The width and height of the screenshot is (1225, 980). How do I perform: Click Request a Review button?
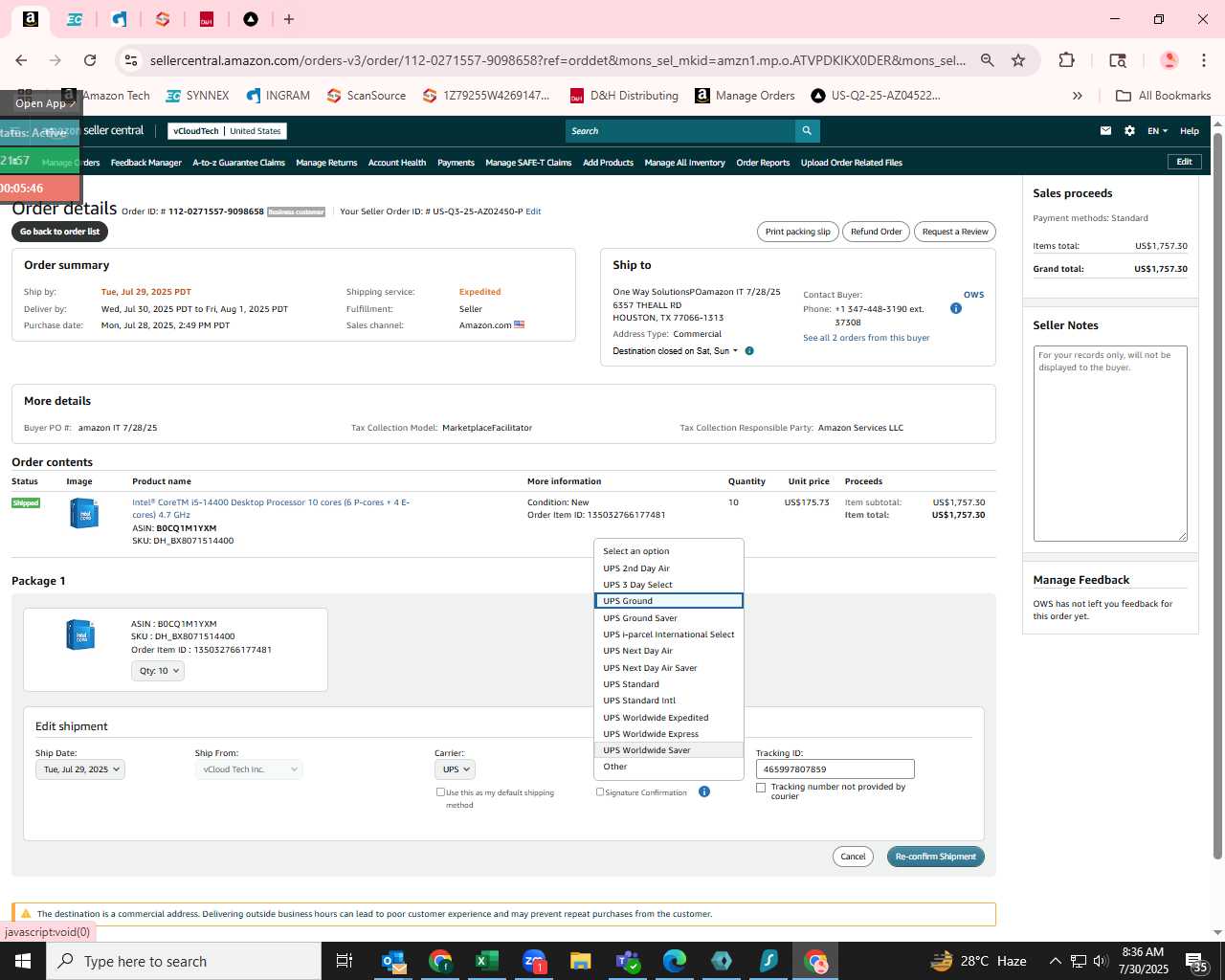pos(955,232)
